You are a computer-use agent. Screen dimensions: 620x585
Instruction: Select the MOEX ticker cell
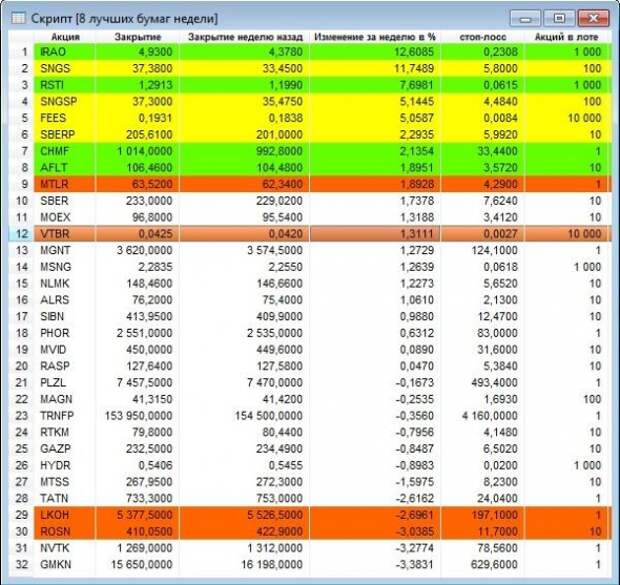tap(65, 217)
